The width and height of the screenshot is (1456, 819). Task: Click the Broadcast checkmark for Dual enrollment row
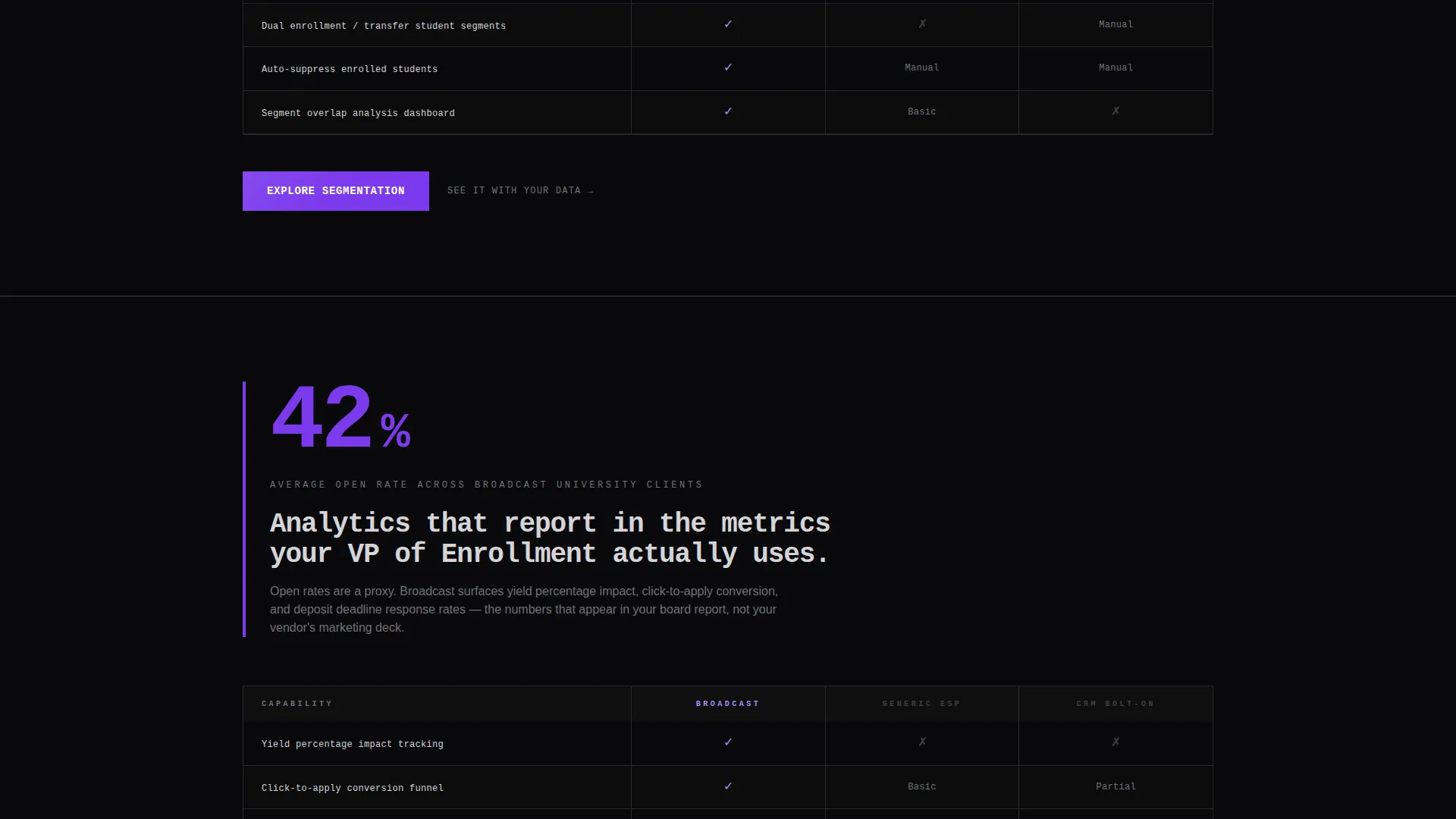pos(728,24)
